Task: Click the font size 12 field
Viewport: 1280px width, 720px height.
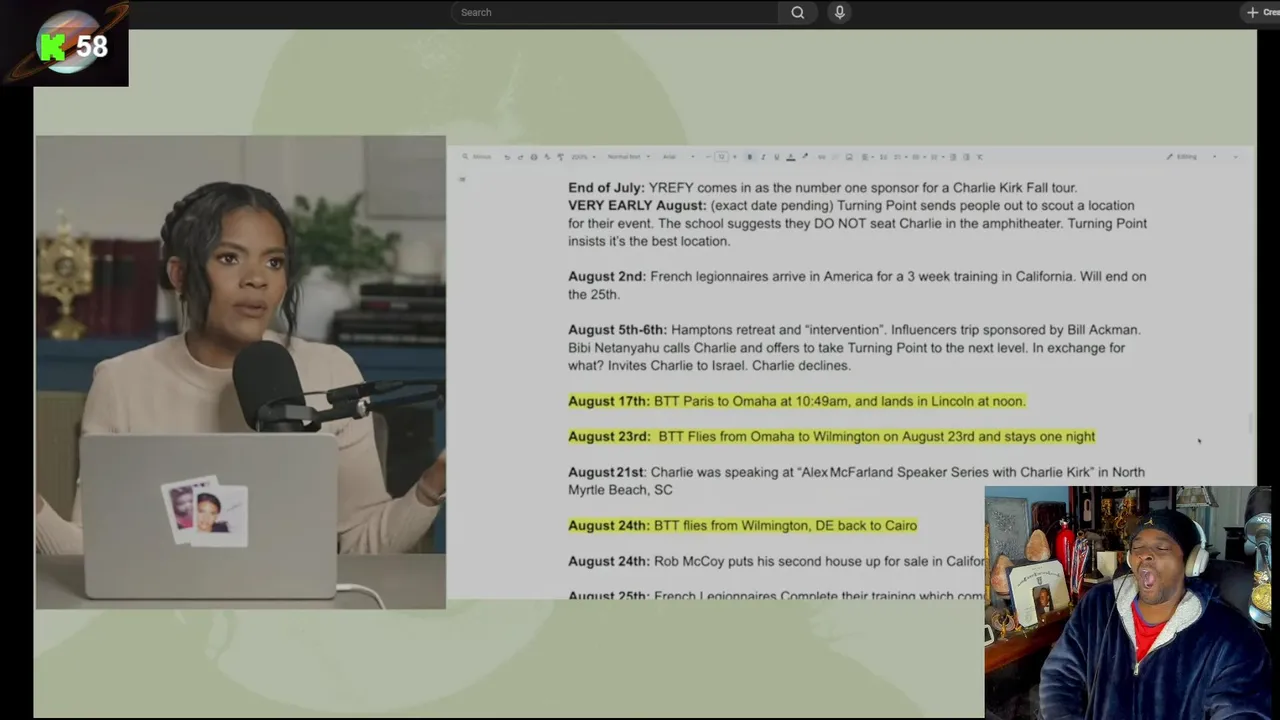Action: (722, 157)
